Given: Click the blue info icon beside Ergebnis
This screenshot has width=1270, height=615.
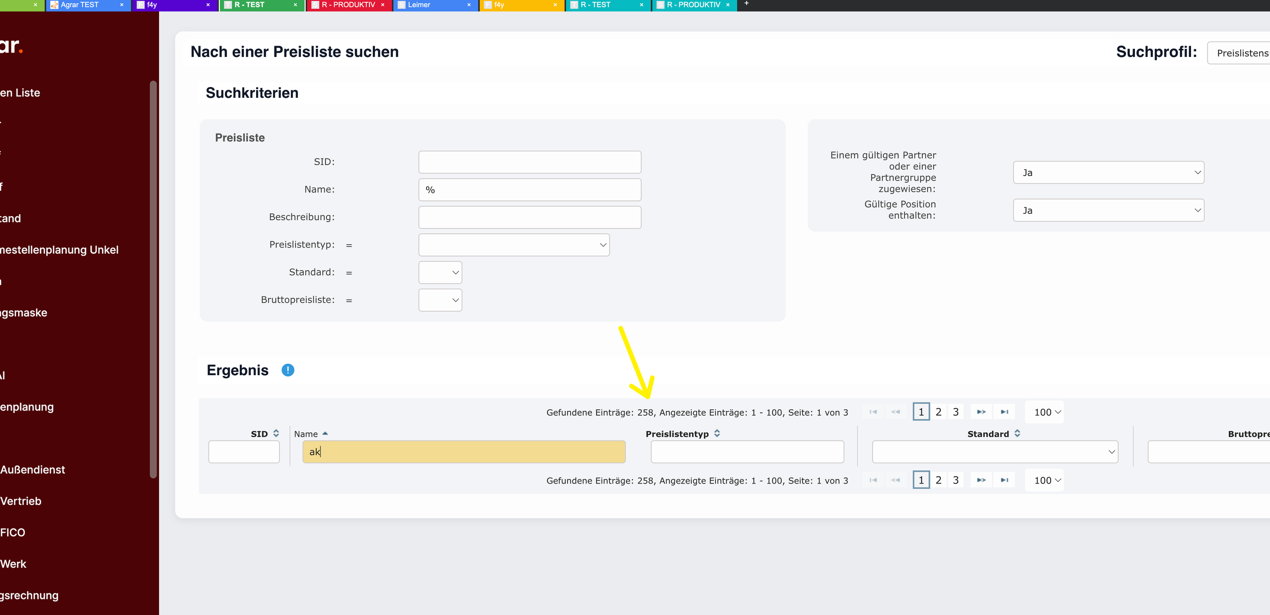Looking at the screenshot, I should coord(288,370).
